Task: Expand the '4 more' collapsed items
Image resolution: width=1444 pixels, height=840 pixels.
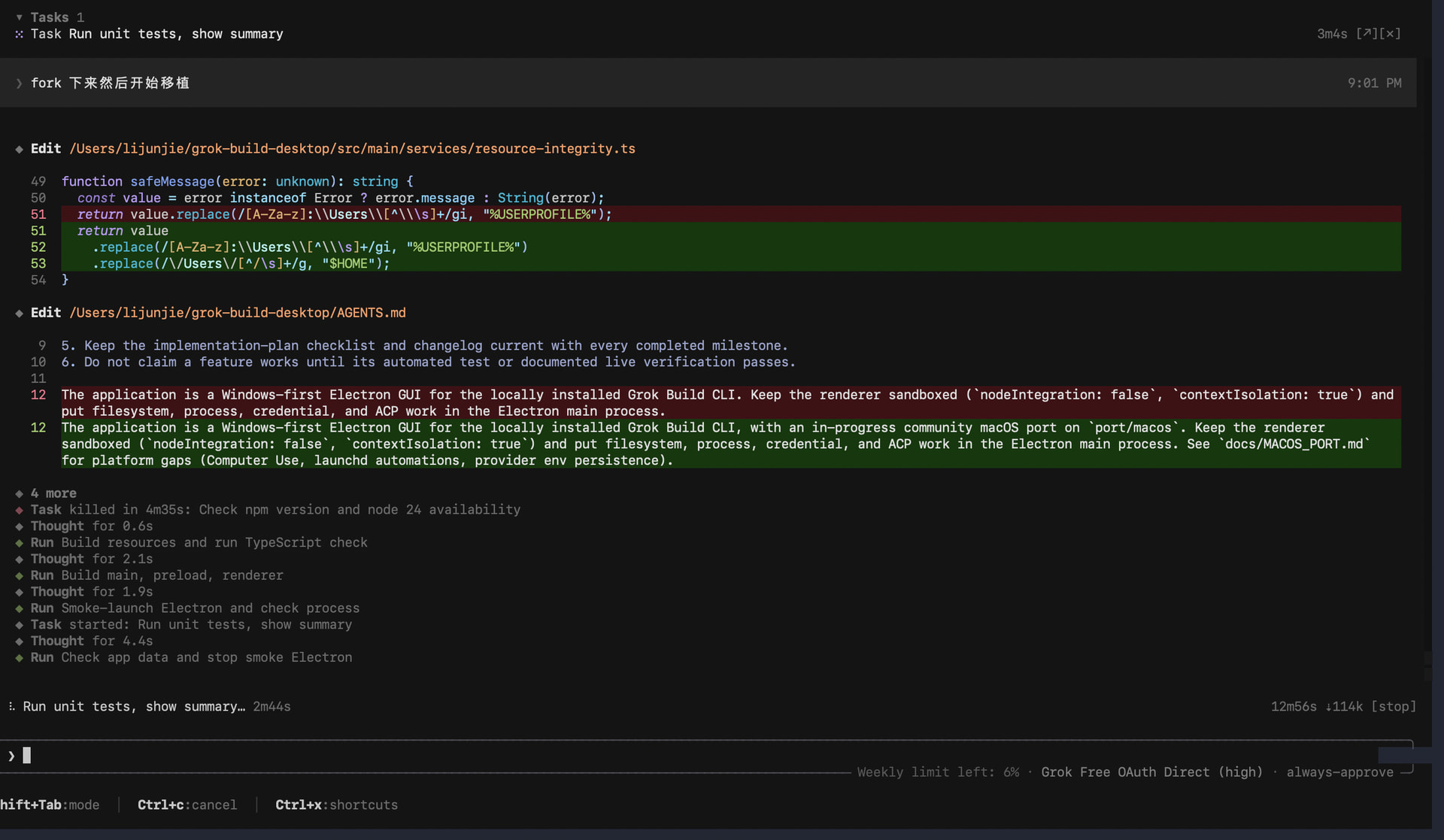Action: click(53, 493)
